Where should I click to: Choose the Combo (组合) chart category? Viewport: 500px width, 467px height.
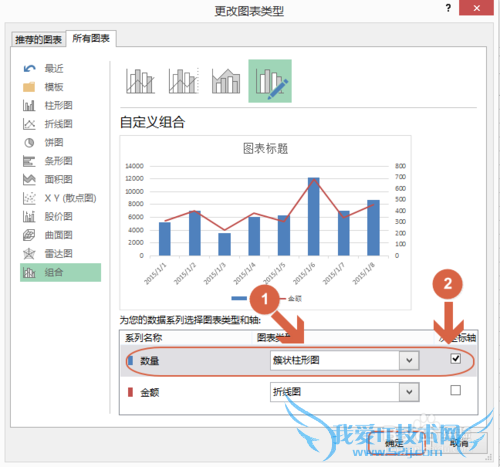(60, 272)
